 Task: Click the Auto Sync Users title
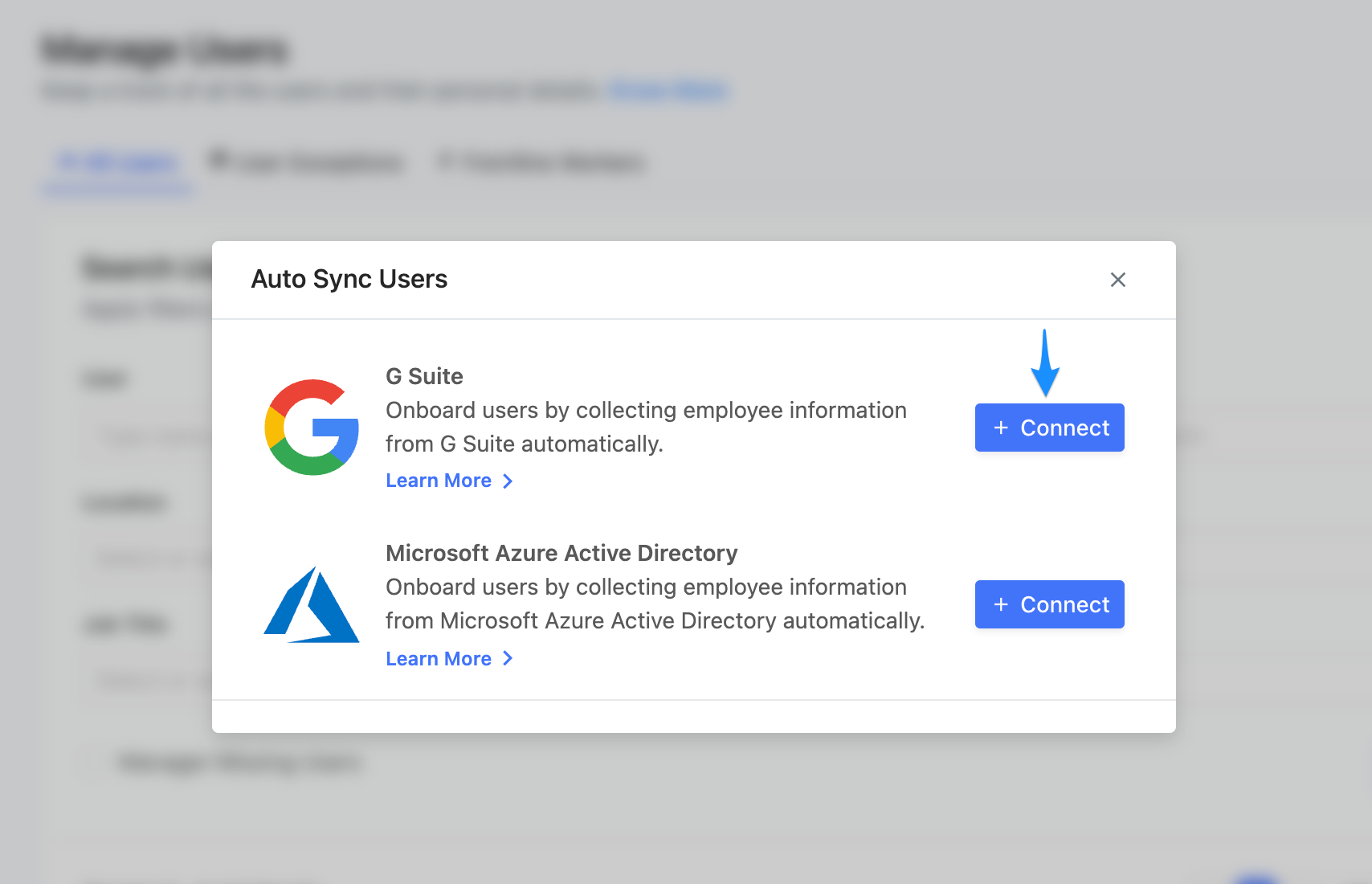coord(349,279)
